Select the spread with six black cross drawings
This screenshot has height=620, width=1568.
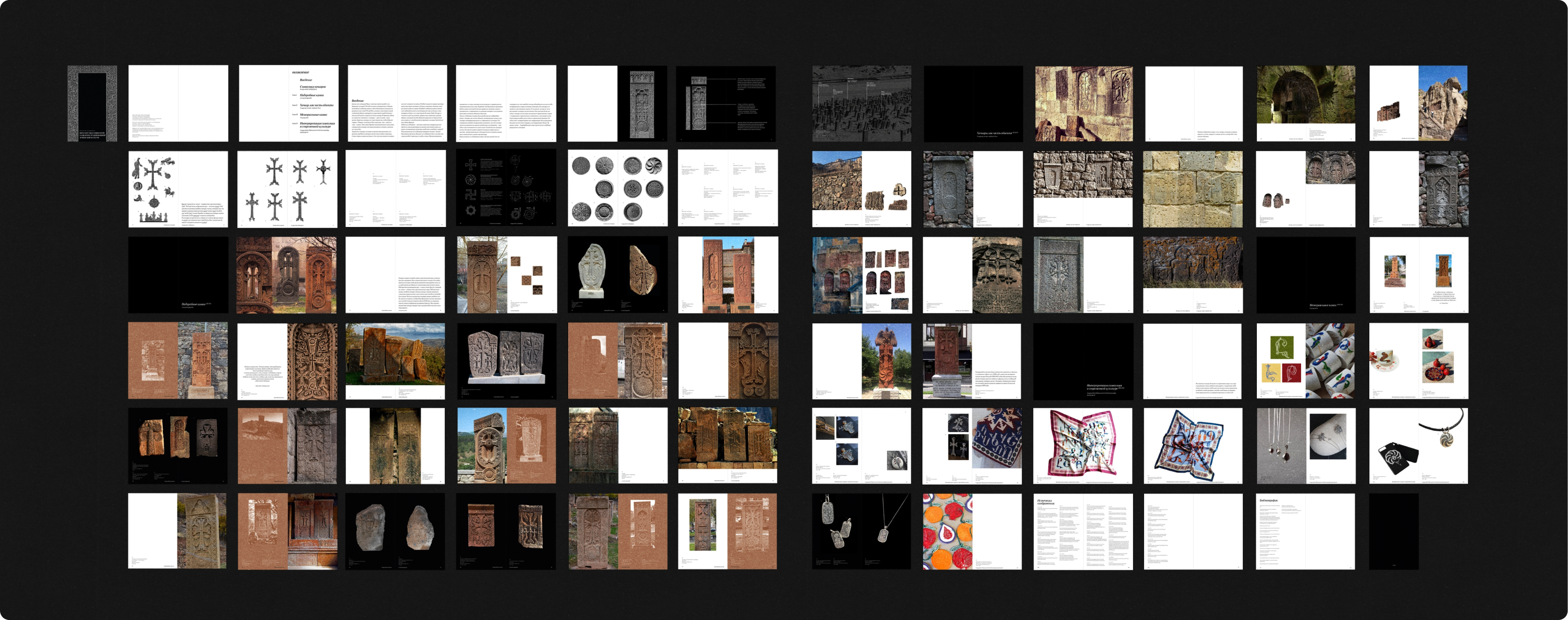tap(287, 189)
